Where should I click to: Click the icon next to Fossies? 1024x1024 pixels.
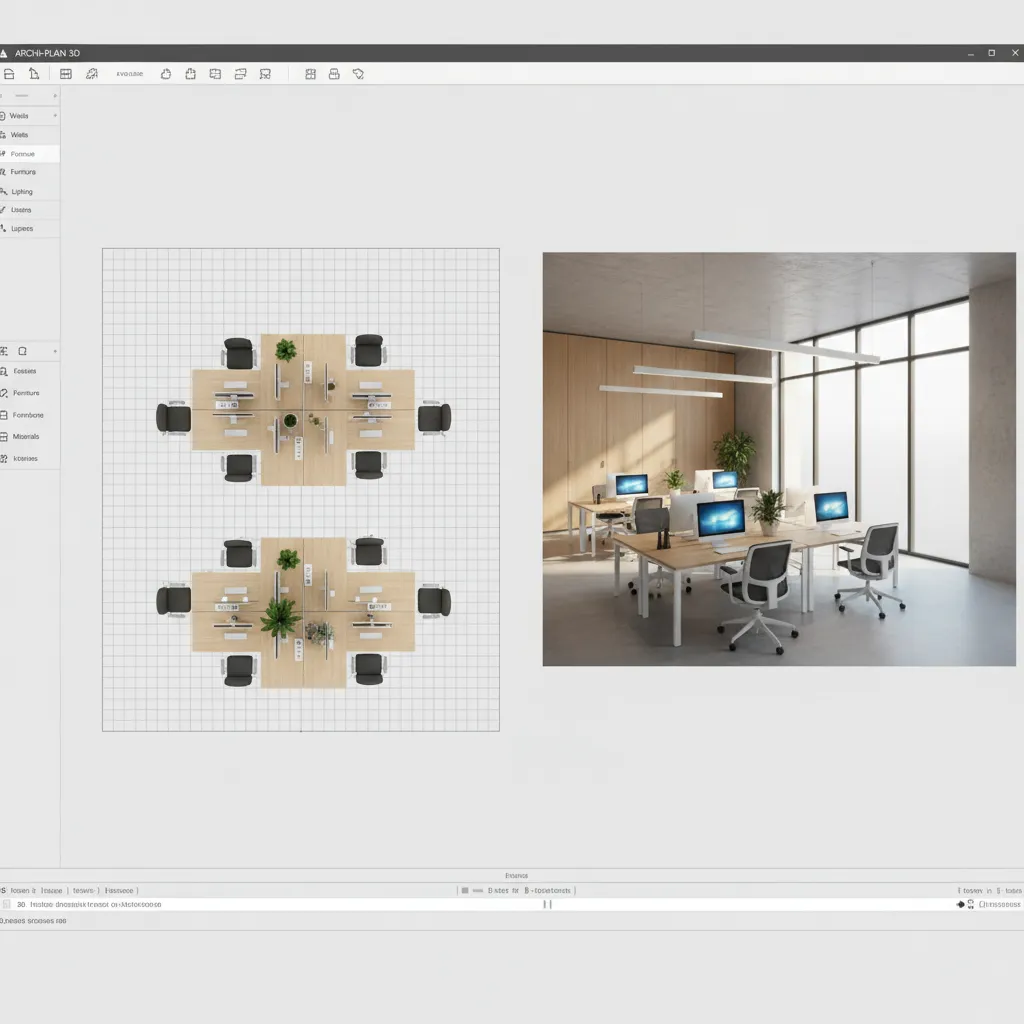4,371
